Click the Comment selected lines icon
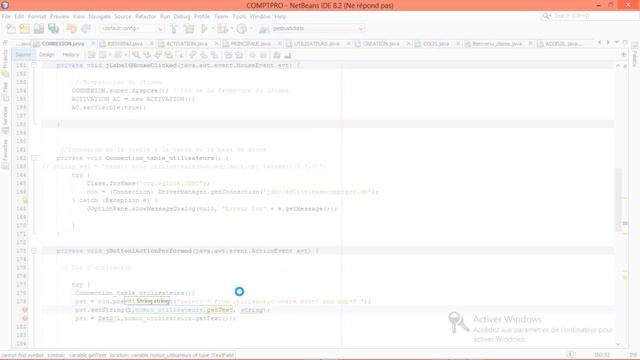640x360 pixels. coord(277,55)
